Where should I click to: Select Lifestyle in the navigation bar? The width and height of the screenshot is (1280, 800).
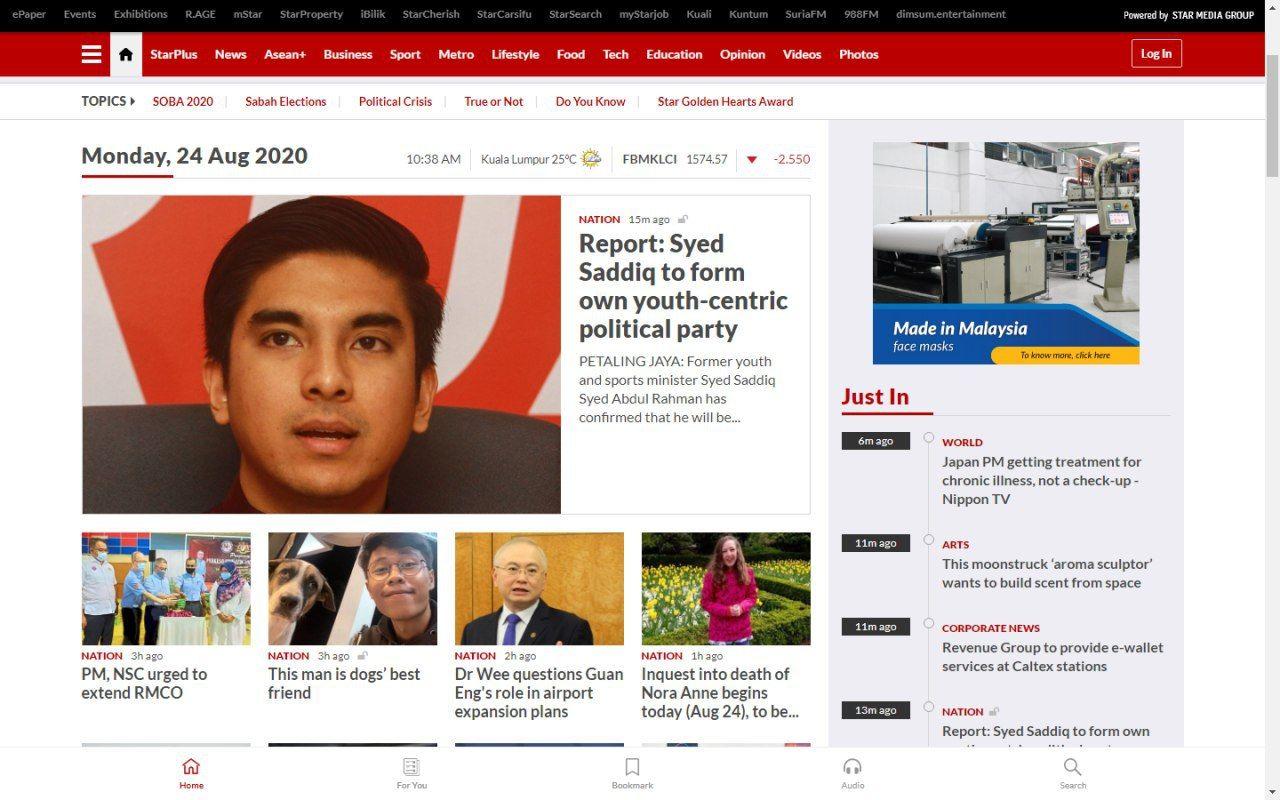(515, 54)
